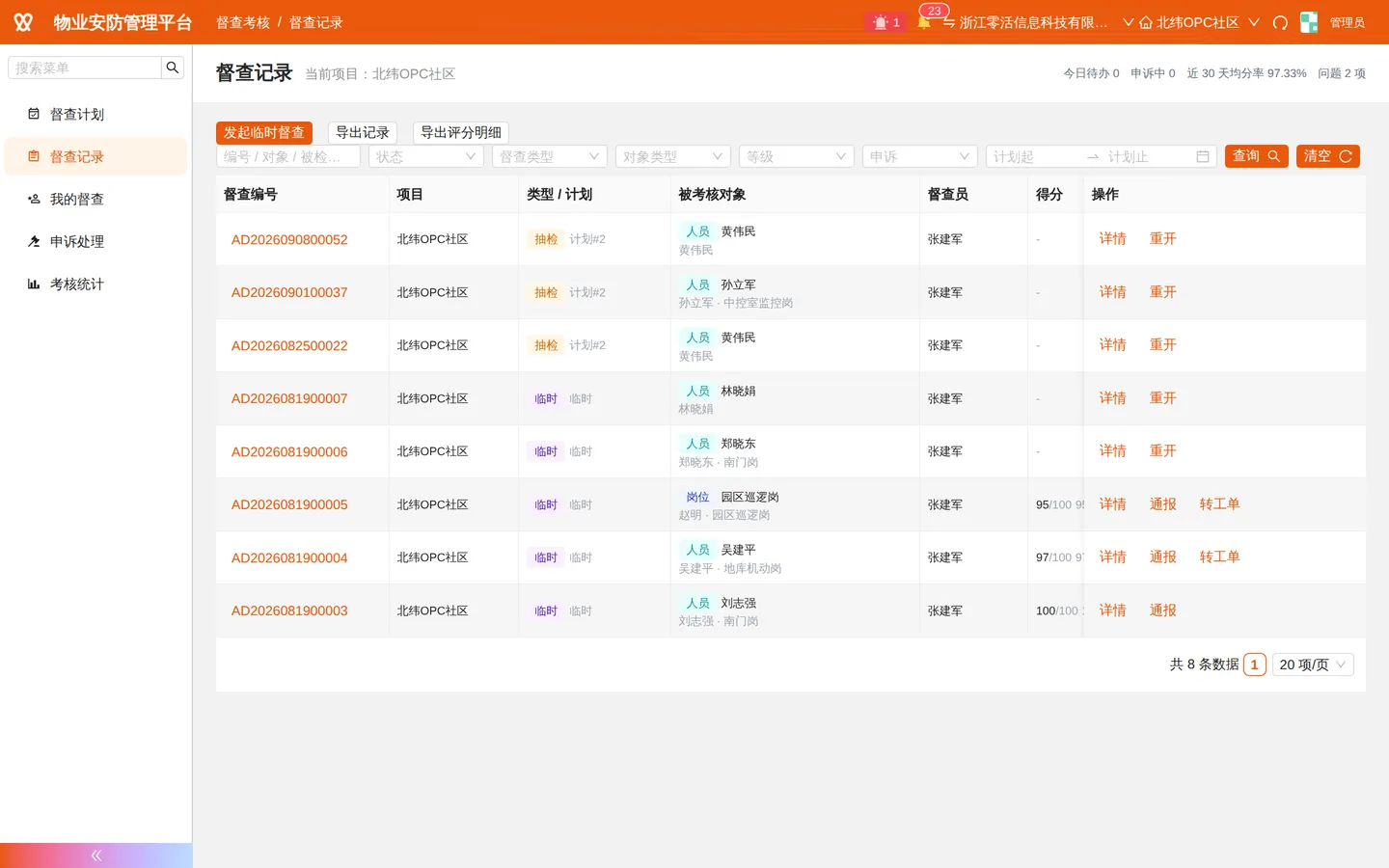1389x868 pixels.
Task: Expand the 北纬OPC社区 project selector
Action: click(1199, 22)
